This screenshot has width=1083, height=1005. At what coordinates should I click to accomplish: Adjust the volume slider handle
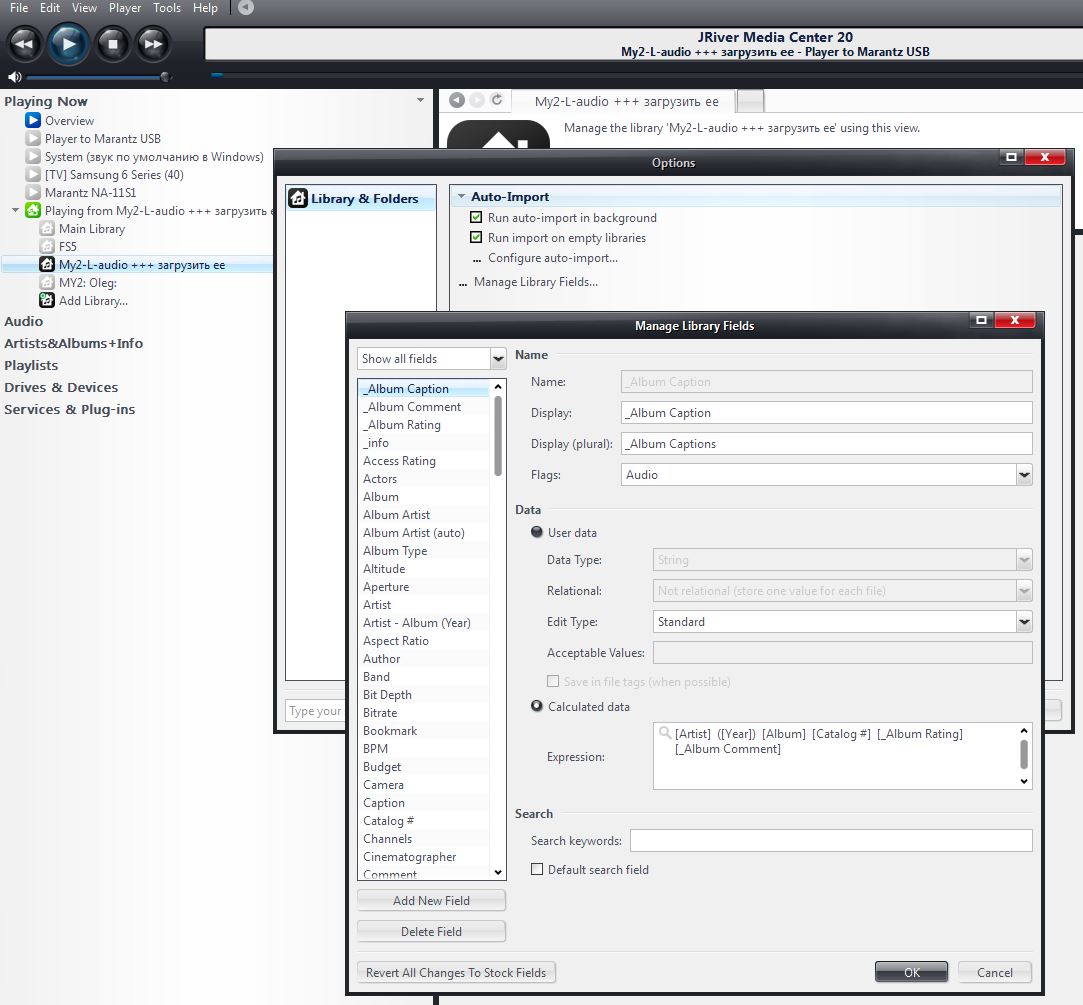click(164, 77)
